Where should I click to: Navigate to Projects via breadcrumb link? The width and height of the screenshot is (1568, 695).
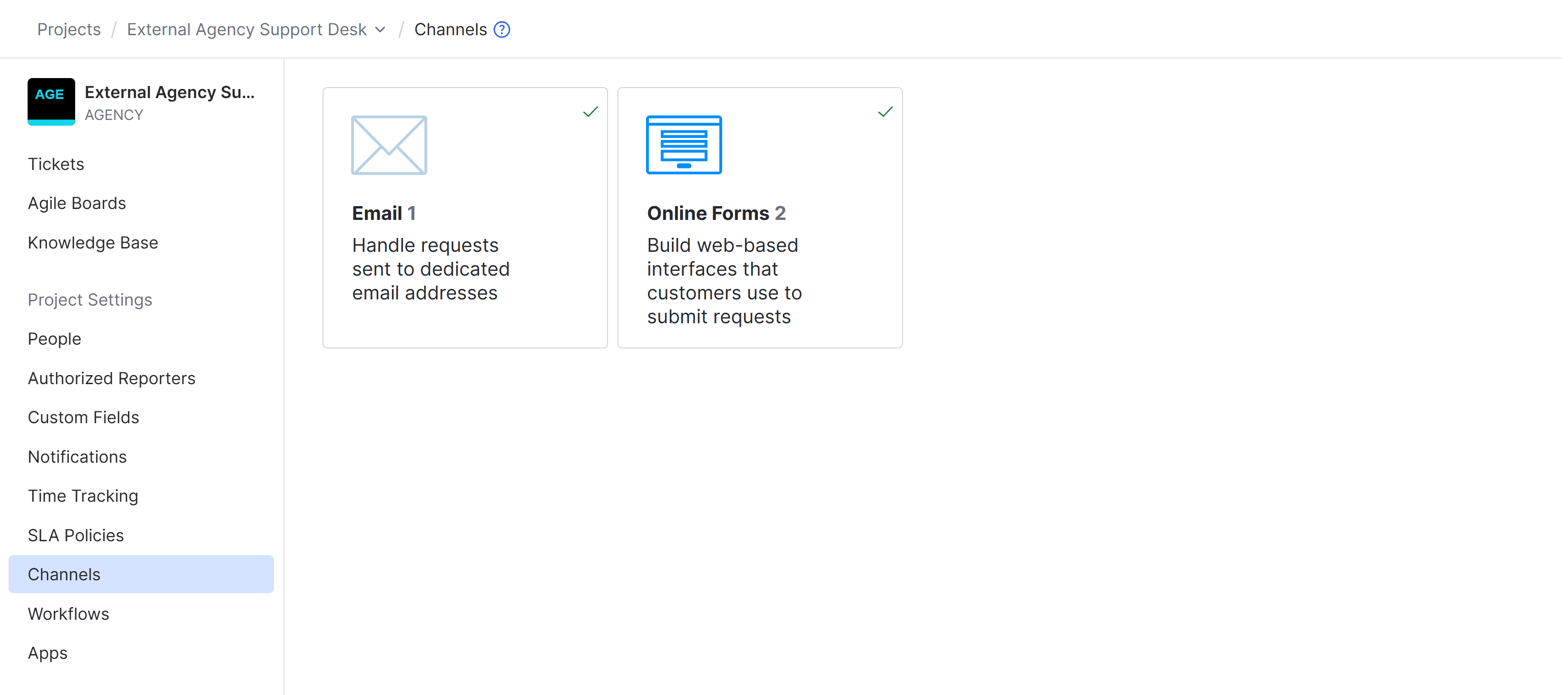pos(69,29)
